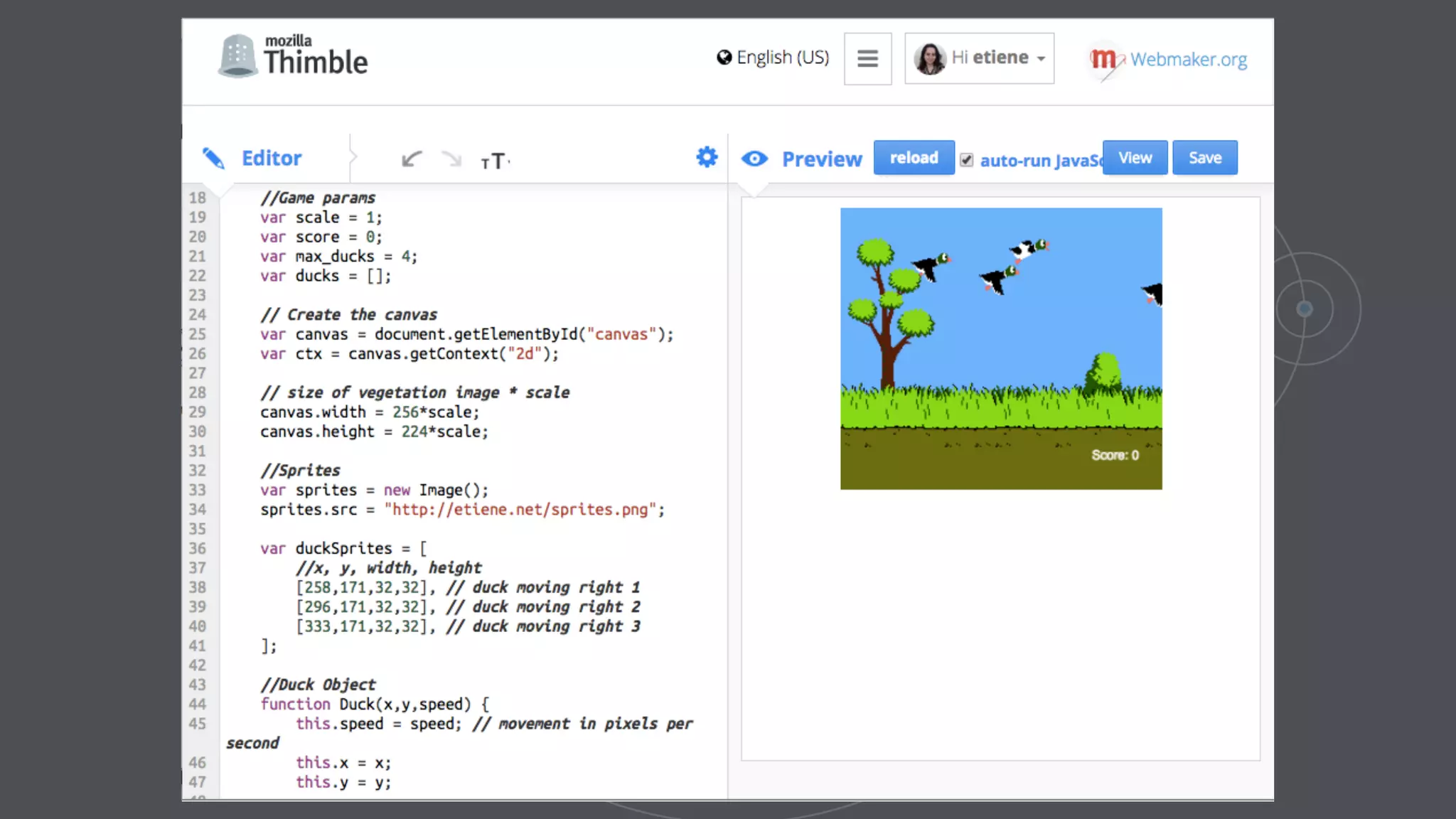
Task: Click the Webmaker 'm' logo icon
Action: pos(1103,59)
